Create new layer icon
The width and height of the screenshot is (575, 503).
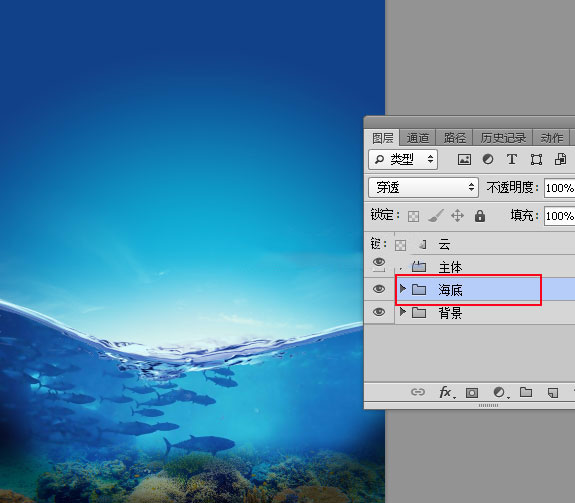click(x=553, y=393)
